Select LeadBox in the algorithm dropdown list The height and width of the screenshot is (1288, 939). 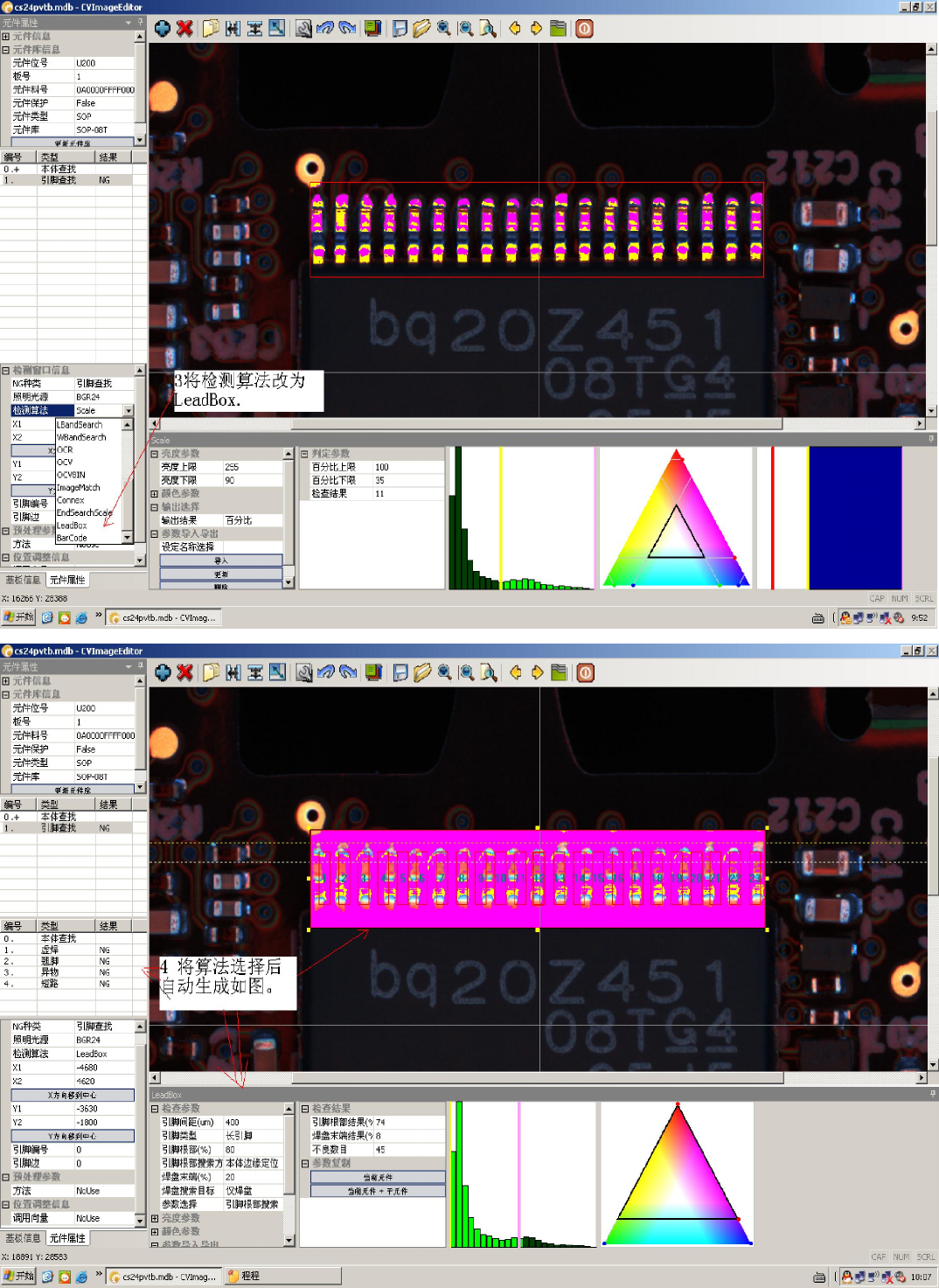(x=89, y=526)
